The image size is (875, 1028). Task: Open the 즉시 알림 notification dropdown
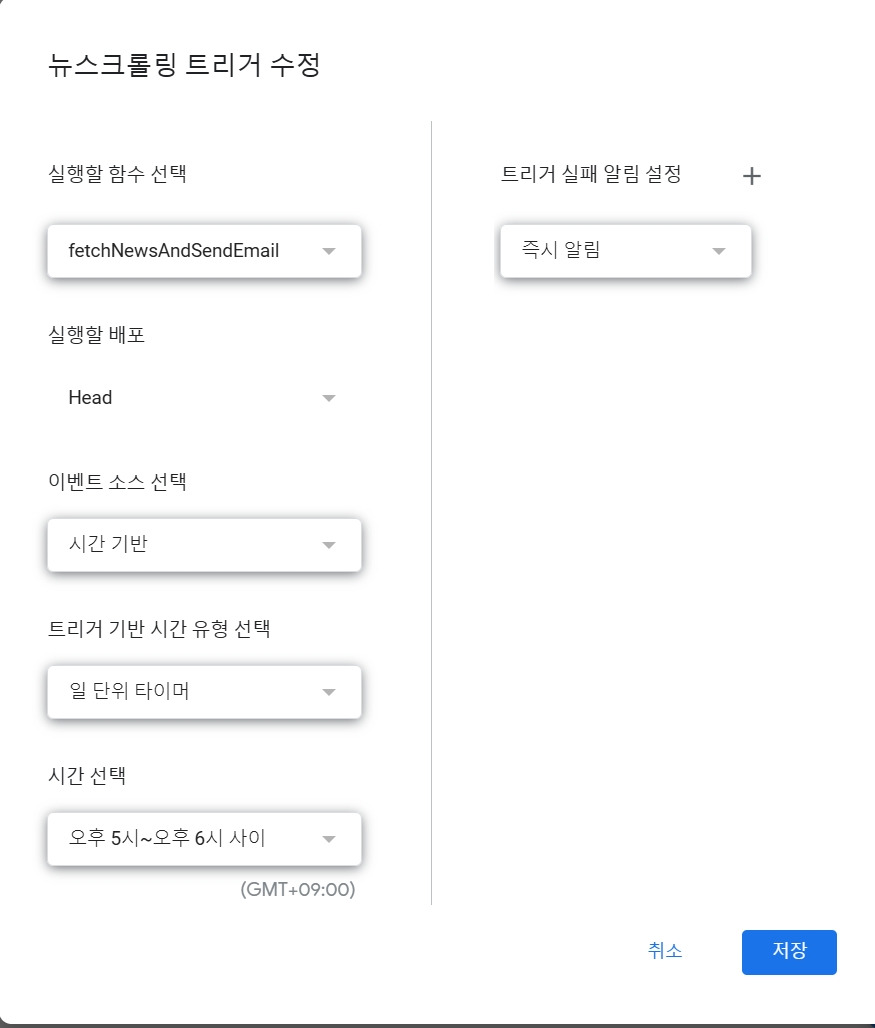(626, 251)
